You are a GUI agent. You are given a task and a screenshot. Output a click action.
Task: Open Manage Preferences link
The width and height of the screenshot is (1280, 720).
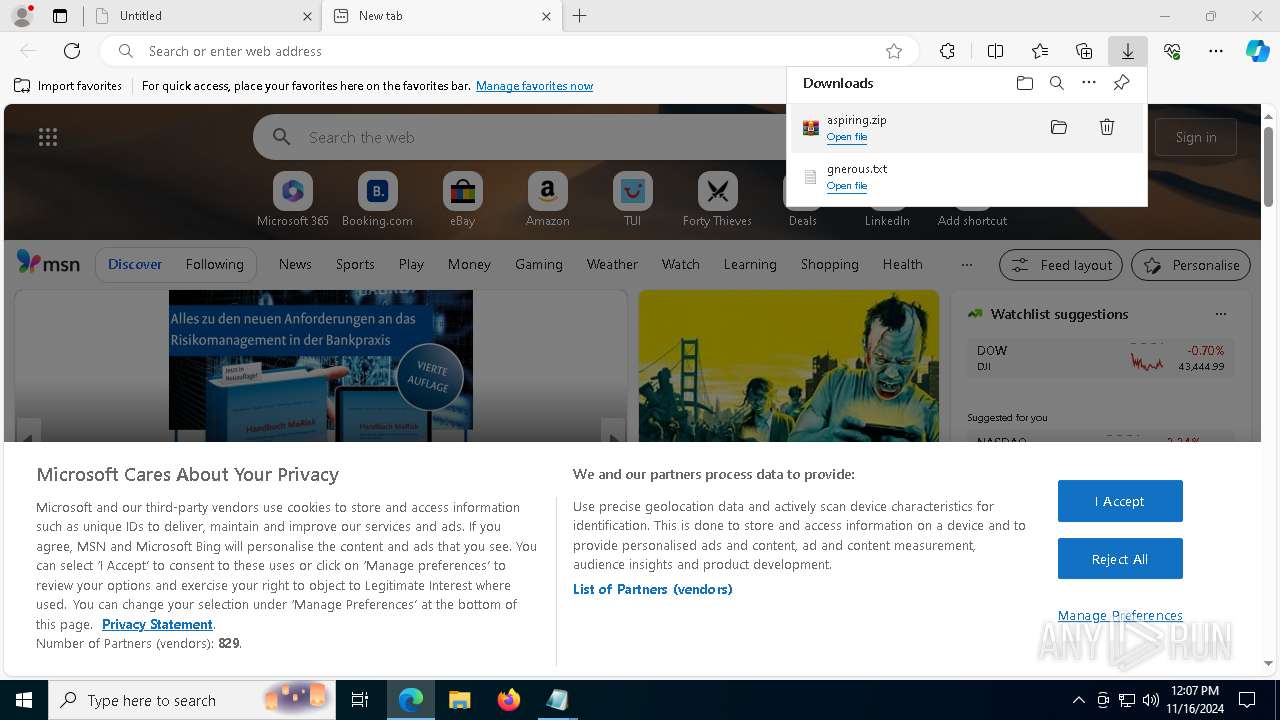coord(1120,615)
